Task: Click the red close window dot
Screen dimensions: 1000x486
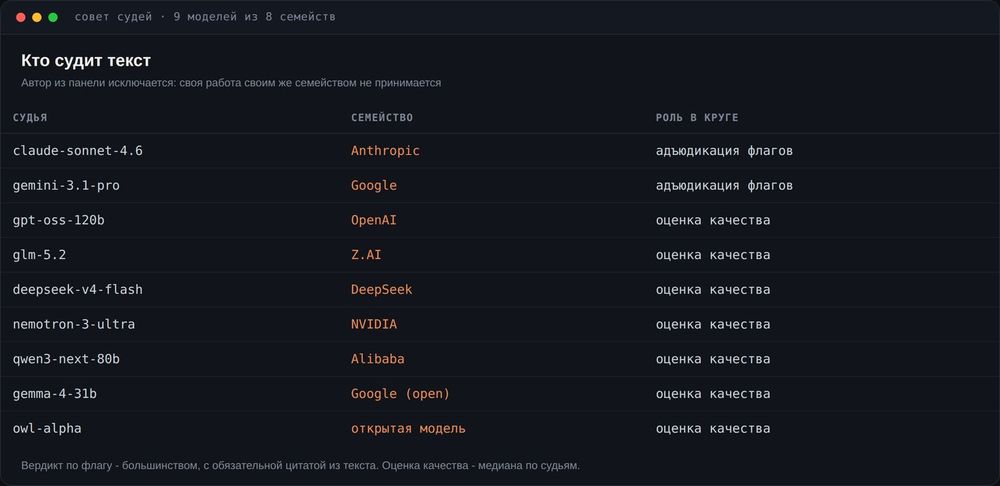Action: 20,17
